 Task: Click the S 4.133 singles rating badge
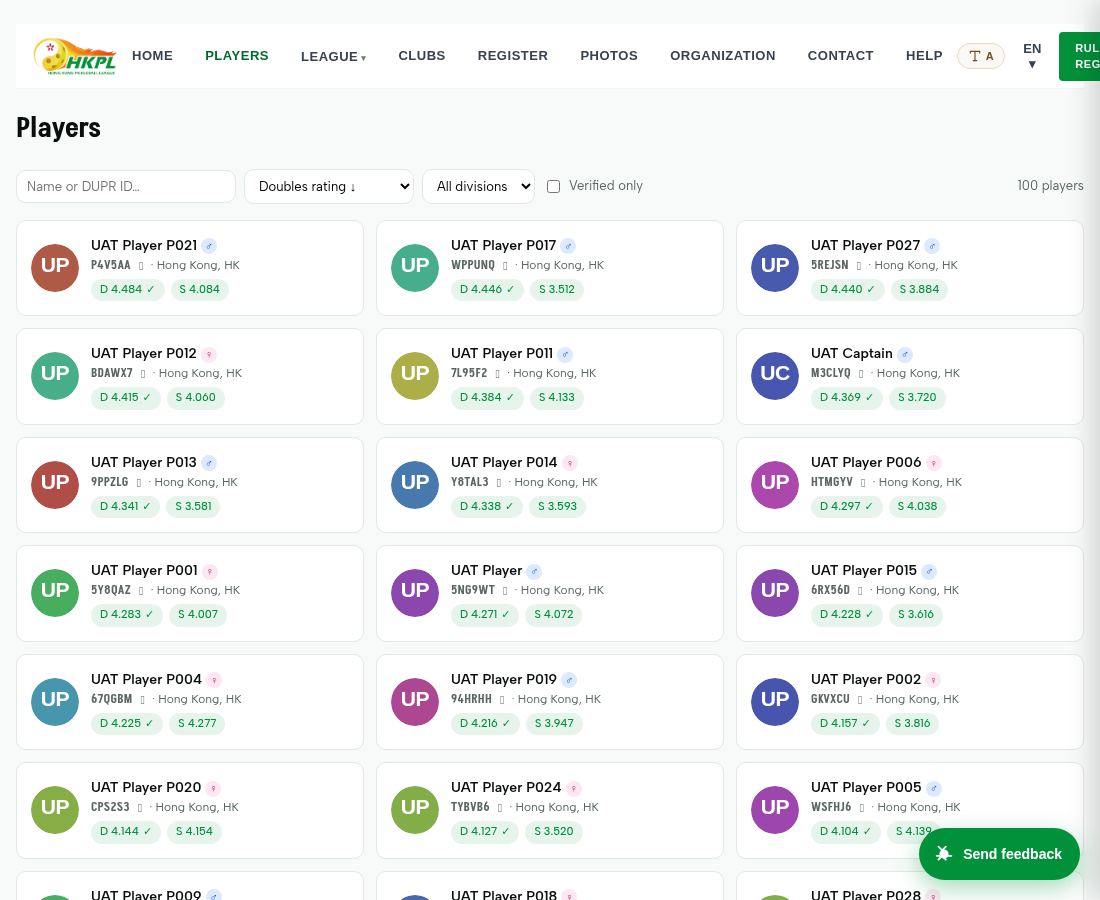(x=556, y=397)
